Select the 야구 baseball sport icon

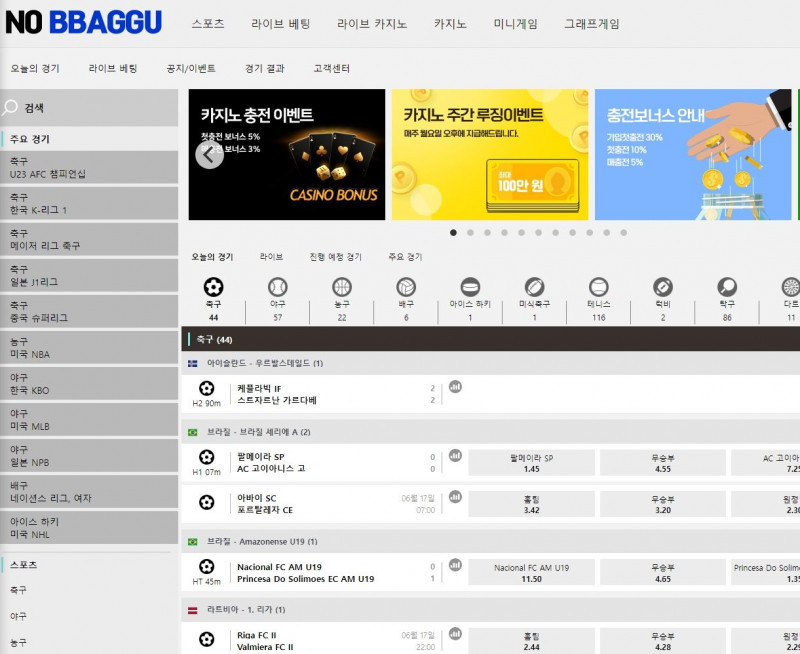[277, 288]
